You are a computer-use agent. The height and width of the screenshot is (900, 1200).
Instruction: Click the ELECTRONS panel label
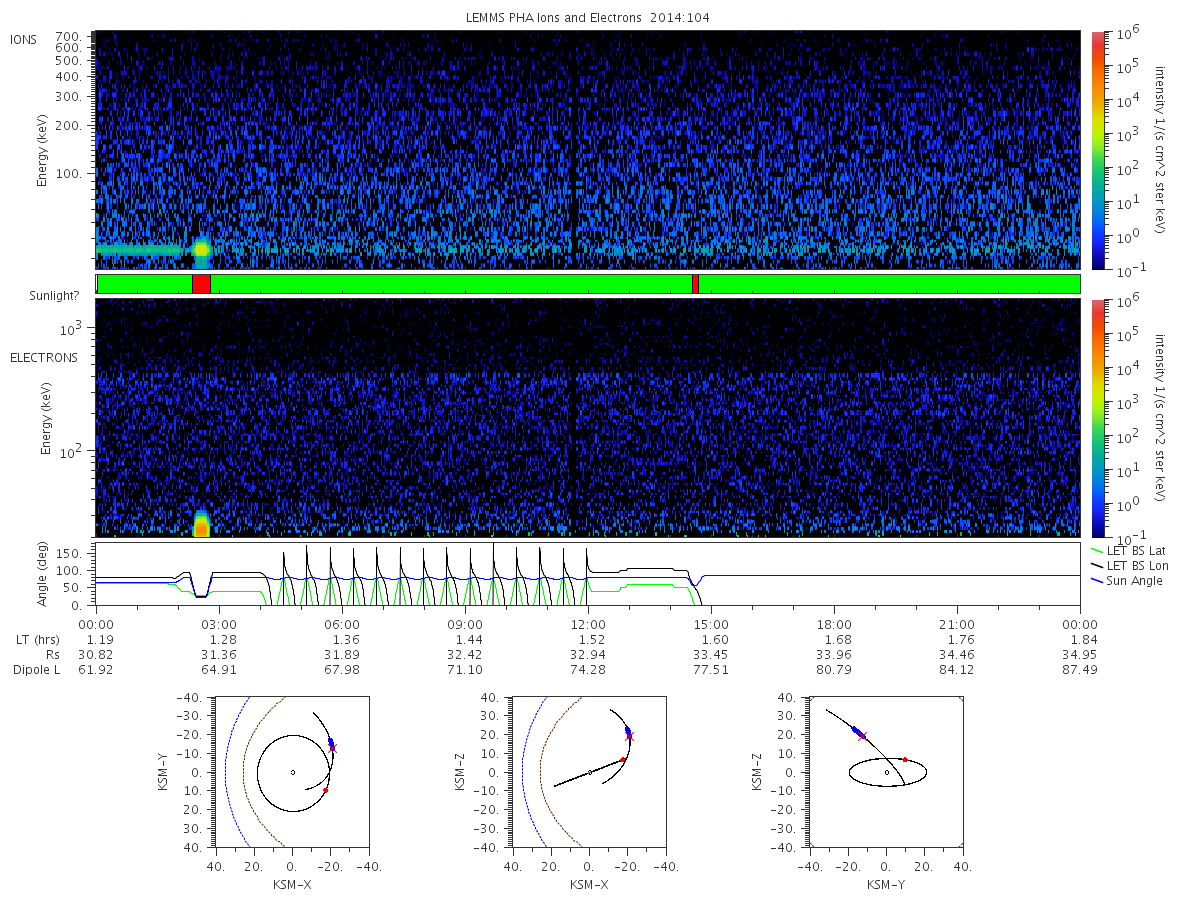[x=44, y=357]
